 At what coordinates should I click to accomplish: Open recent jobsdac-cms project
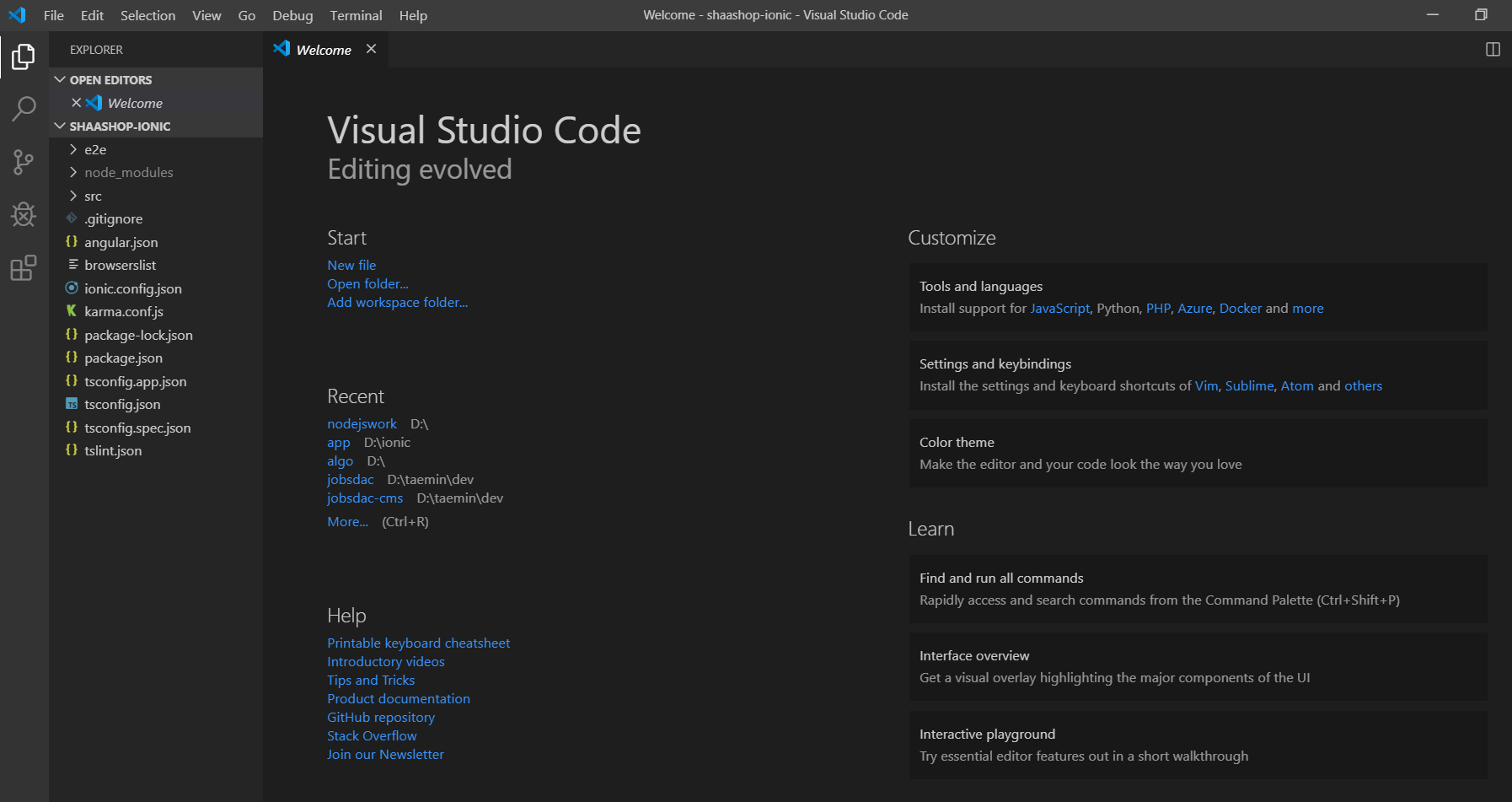point(365,498)
